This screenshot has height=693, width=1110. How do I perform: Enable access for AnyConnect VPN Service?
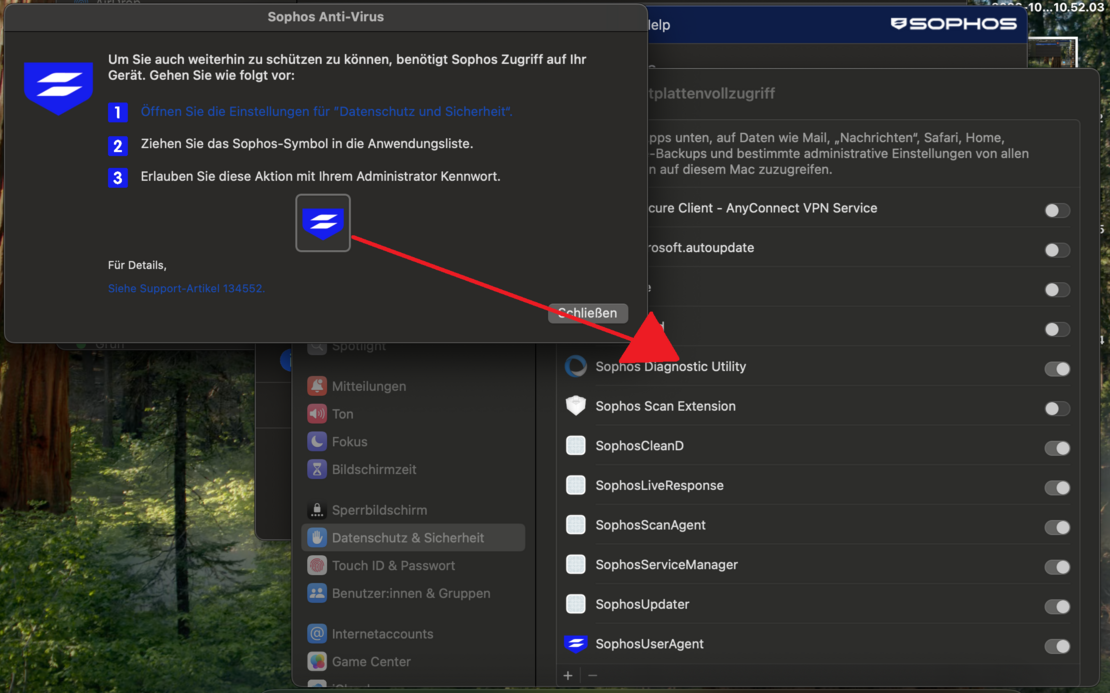[x=1057, y=210]
